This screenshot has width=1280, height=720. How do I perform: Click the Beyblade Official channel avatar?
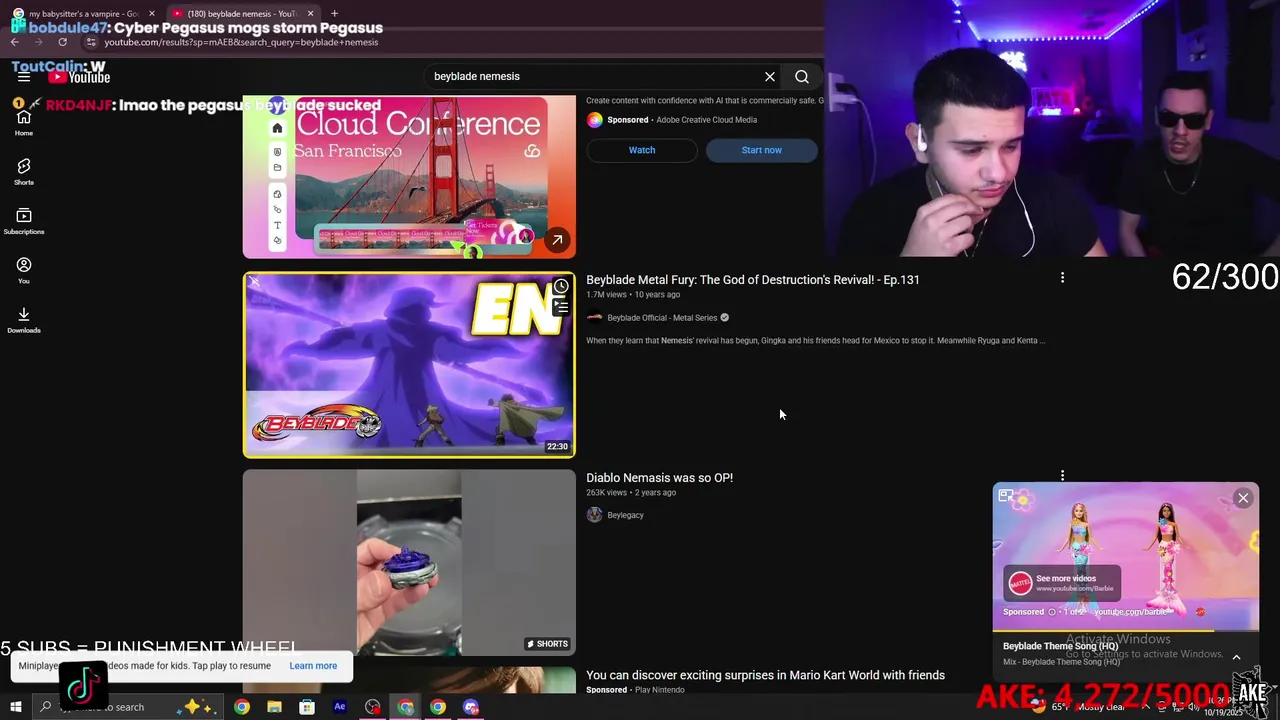click(594, 318)
